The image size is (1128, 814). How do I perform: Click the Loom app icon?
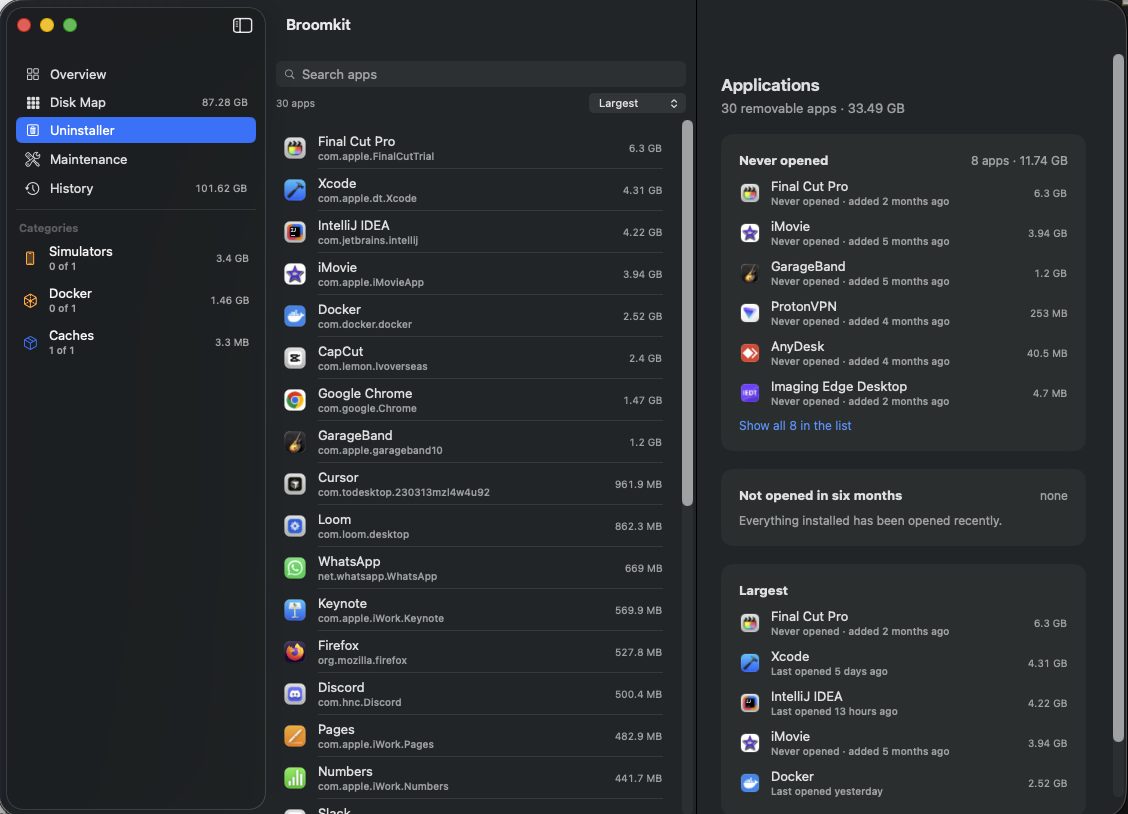click(x=295, y=526)
